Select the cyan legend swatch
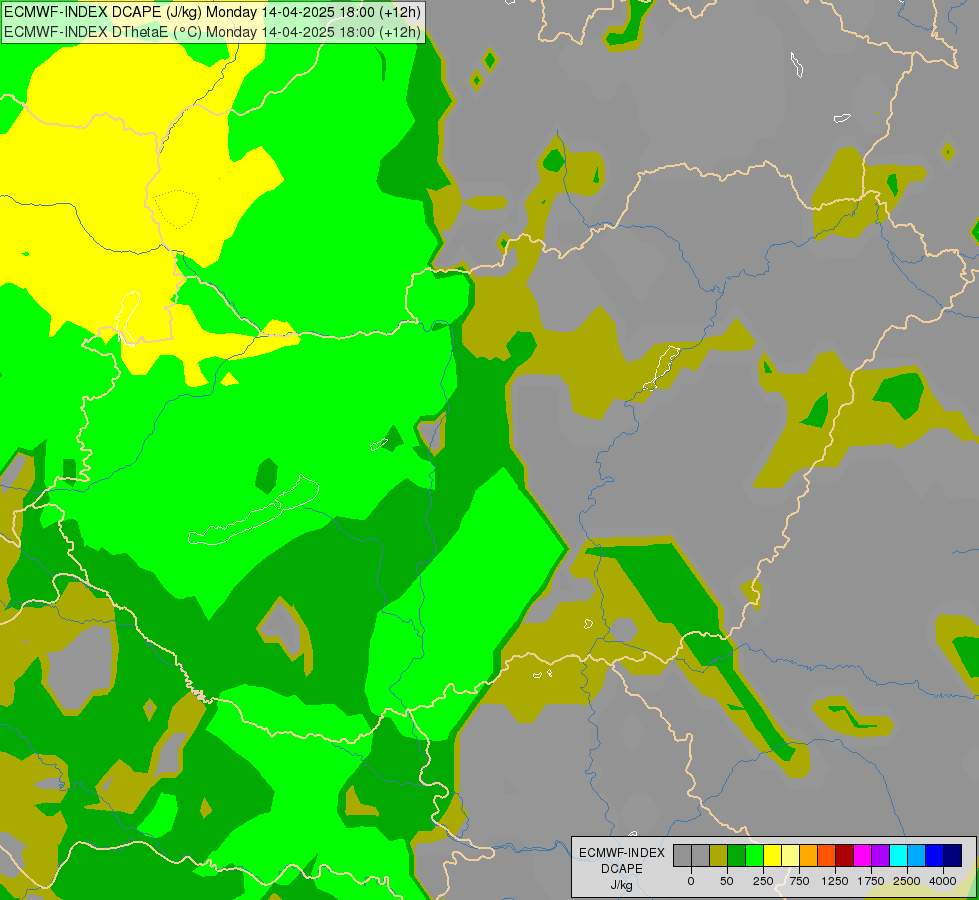The height and width of the screenshot is (900, 979). coord(898,855)
